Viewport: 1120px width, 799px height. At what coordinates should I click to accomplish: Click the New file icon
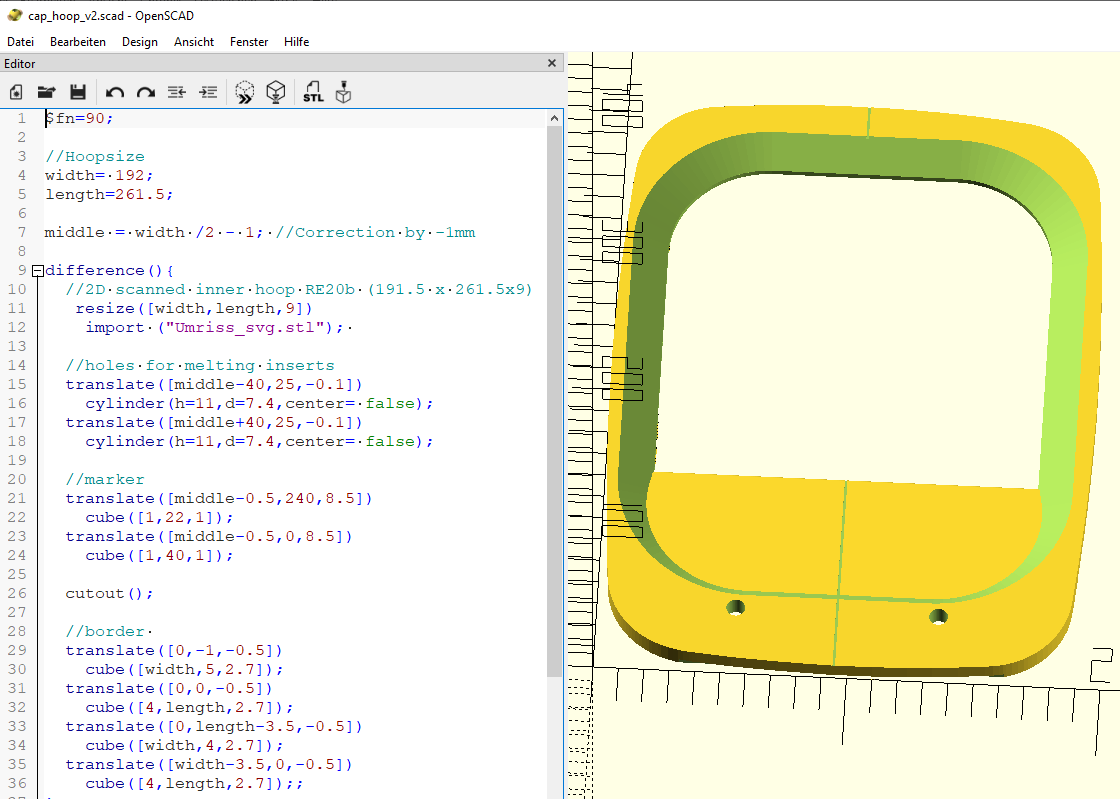[16, 92]
